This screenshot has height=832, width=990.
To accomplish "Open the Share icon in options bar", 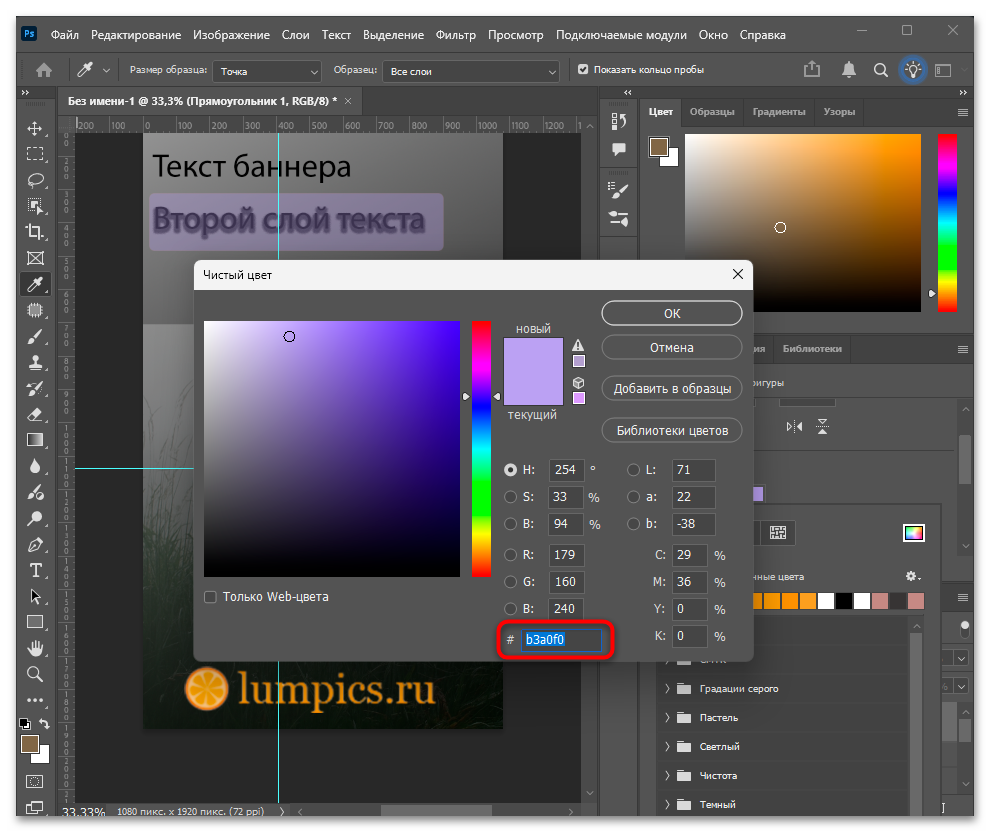I will click(x=812, y=69).
